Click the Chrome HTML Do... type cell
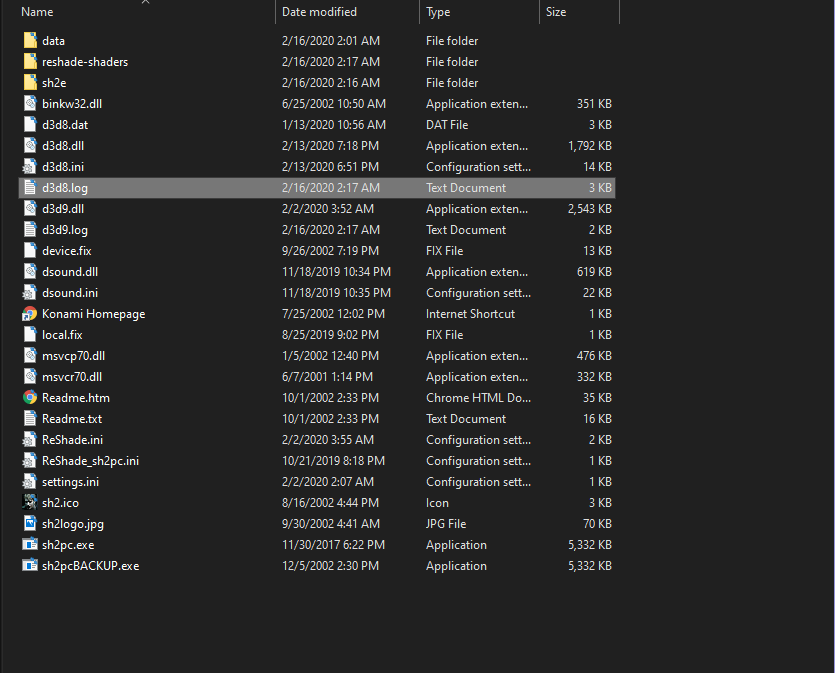This screenshot has height=673, width=835. coord(478,398)
